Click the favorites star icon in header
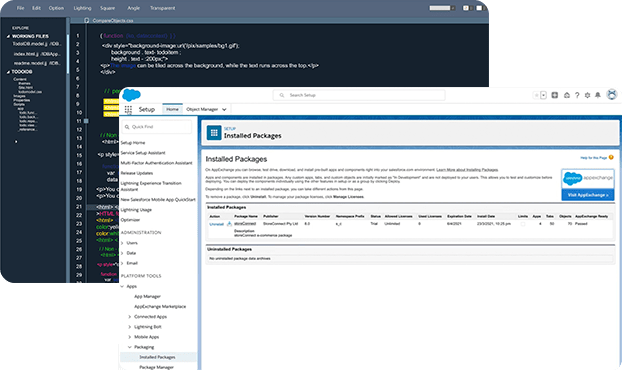 pos(536,95)
